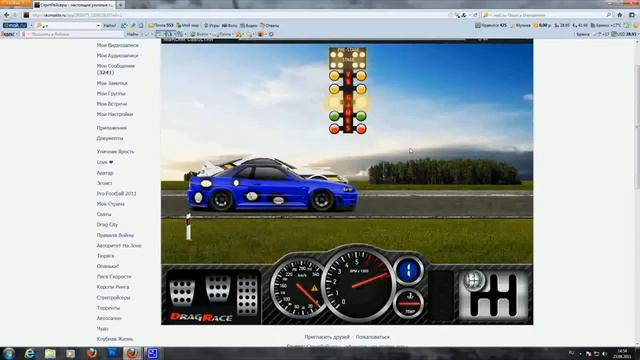The width and height of the screenshot is (640, 360).
Task: Open Документы in sidebar
Action: point(110,138)
